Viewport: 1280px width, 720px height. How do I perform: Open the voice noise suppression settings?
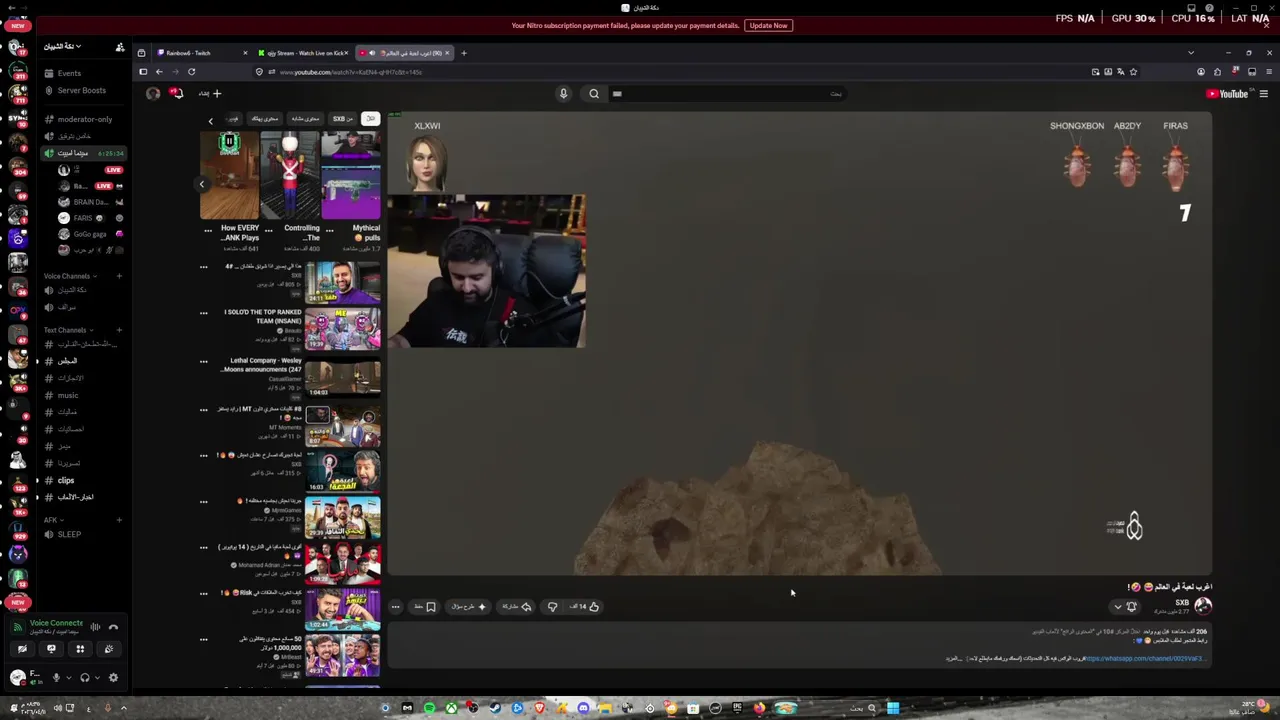(x=95, y=627)
